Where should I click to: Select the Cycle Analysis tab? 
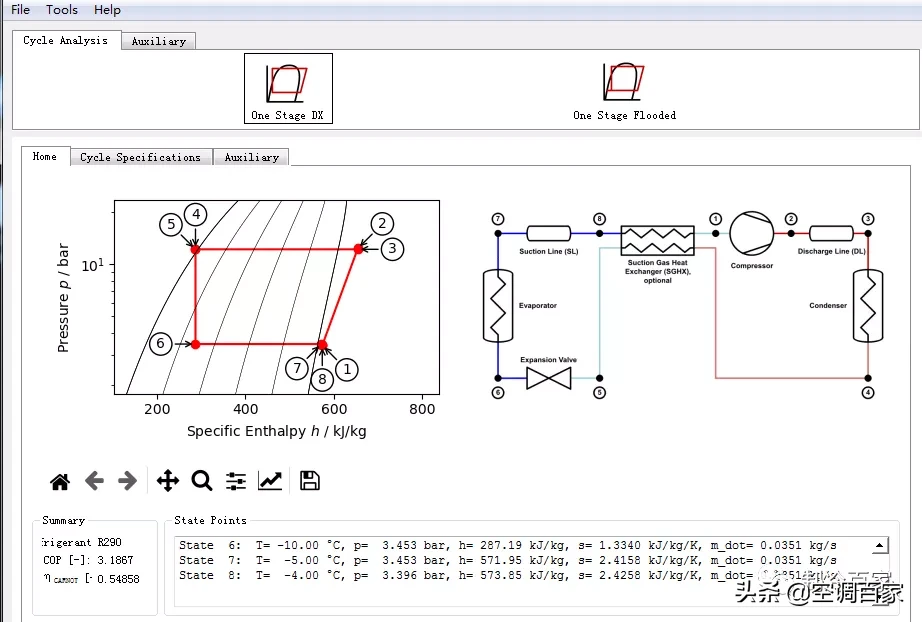pos(66,41)
